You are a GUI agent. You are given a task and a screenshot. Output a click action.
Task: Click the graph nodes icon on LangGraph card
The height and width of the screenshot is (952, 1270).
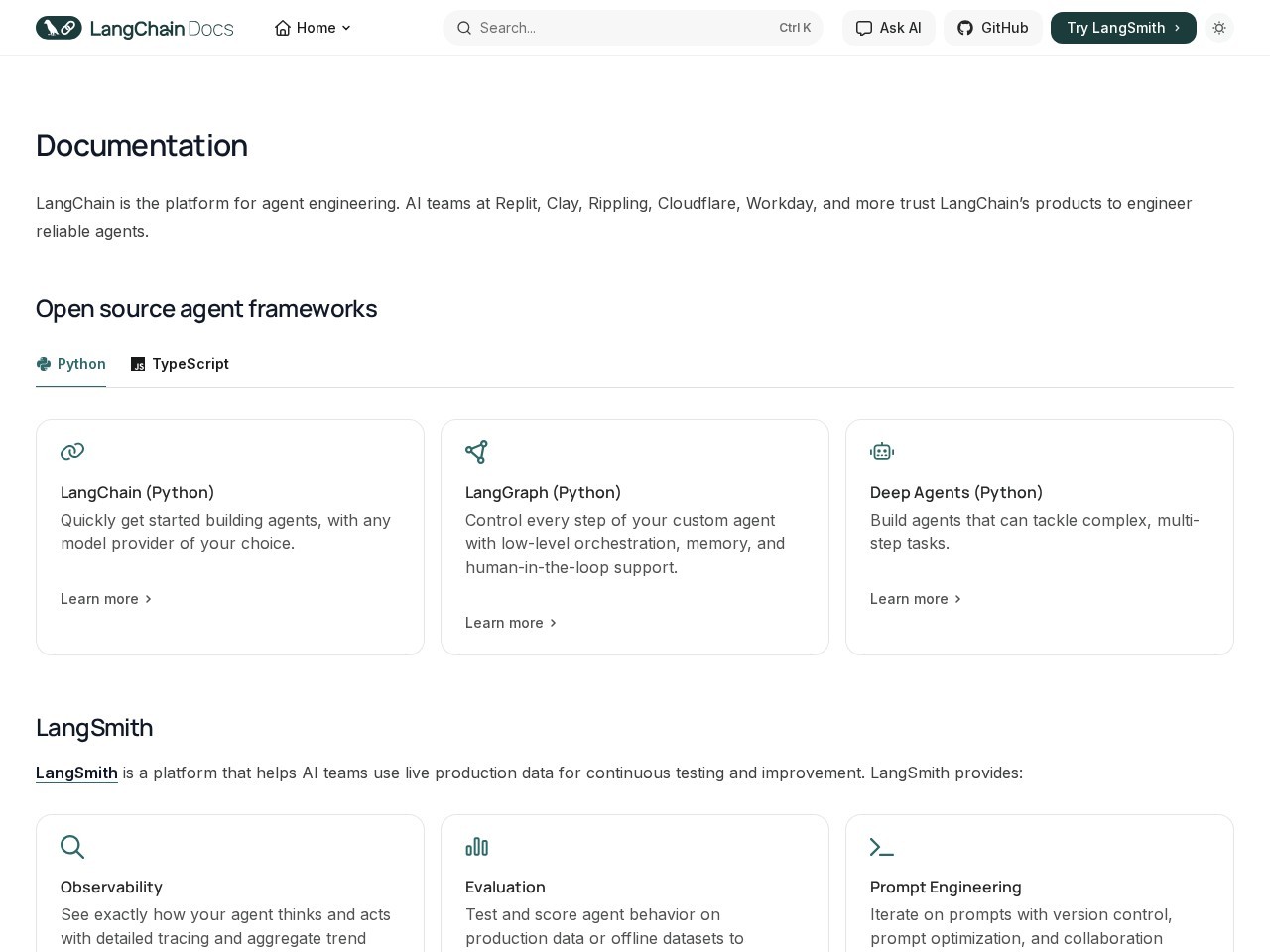476,452
